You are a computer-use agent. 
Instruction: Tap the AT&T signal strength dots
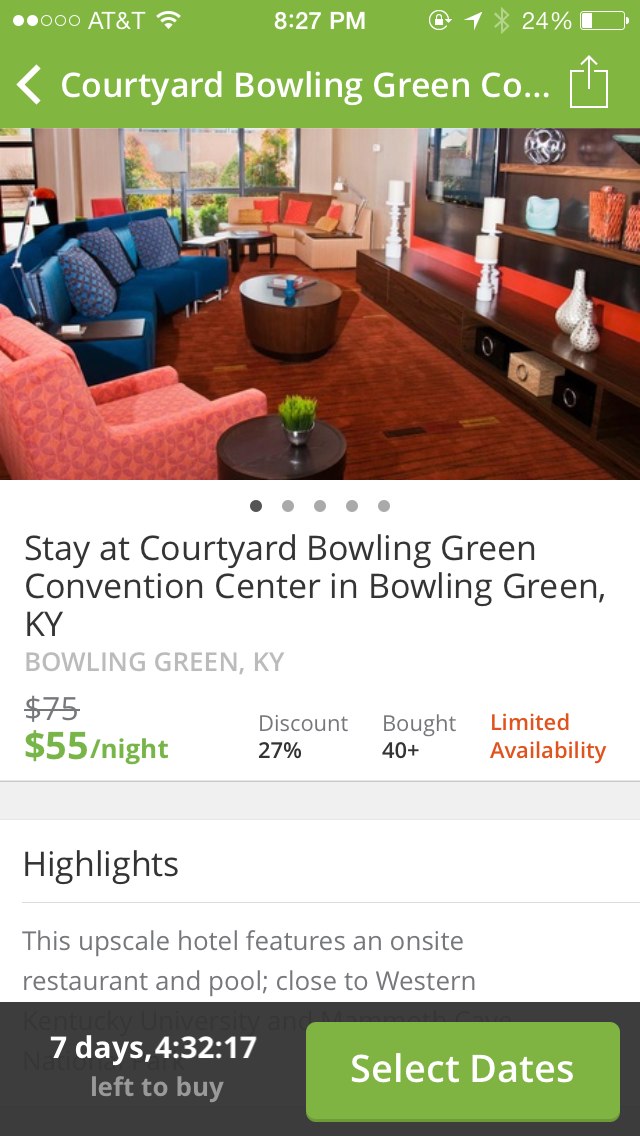click(45, 21)
